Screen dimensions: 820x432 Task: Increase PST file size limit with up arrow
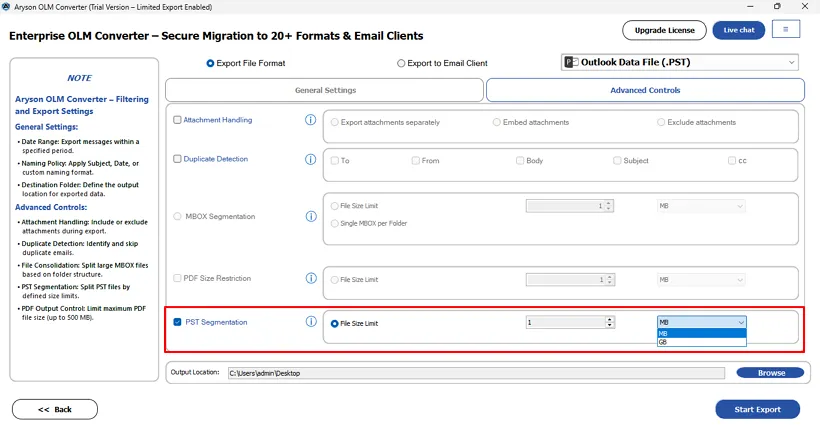pyautogui.click(x=609, y=319)
